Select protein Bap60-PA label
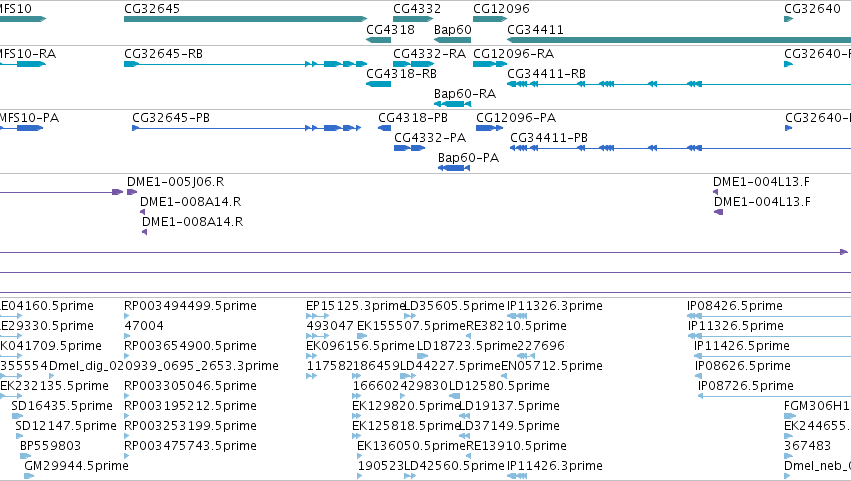Viewport: 851px width, 481px height. (x=468, y=158)
